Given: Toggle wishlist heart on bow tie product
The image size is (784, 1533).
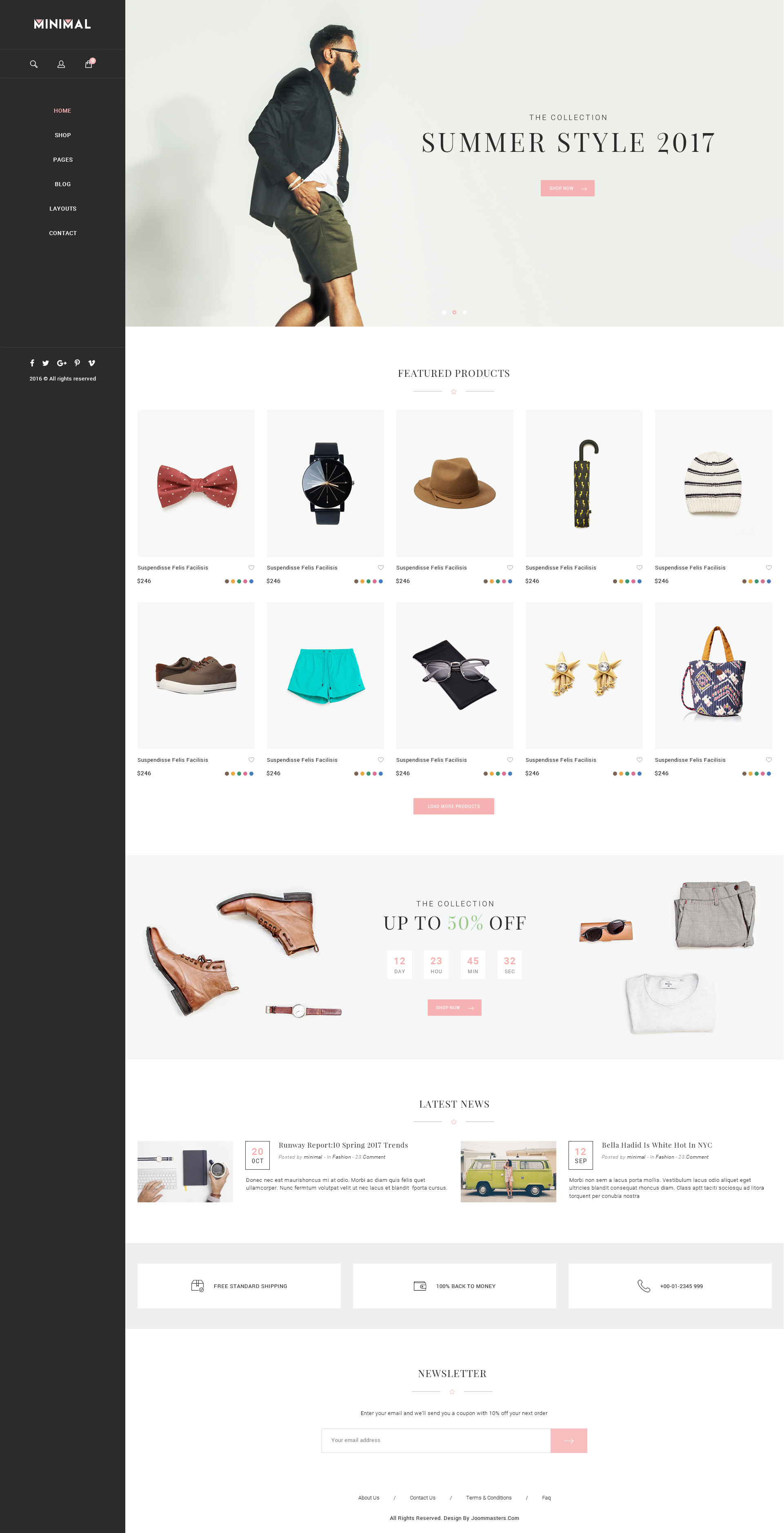Looking at the screenshot, I should (251, 568).
